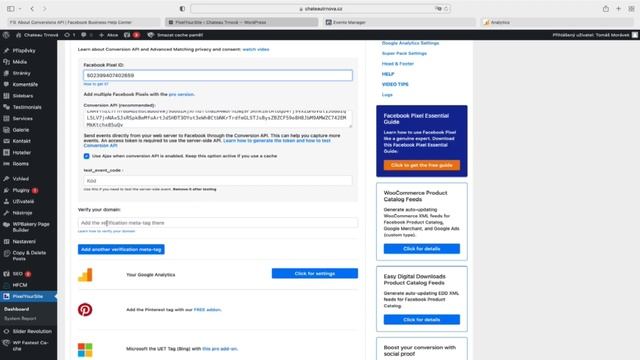Open the Akce new-content menu

(x=109, y=35)
